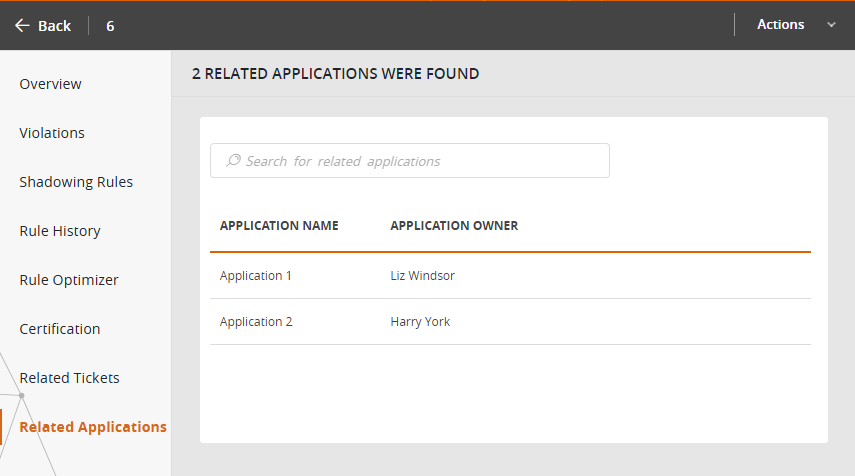Image resolution: width=855 pixels, height=476 pixels.
Task: Click owner Harry York
Action: pyautogui.click(x=420, y=322)
